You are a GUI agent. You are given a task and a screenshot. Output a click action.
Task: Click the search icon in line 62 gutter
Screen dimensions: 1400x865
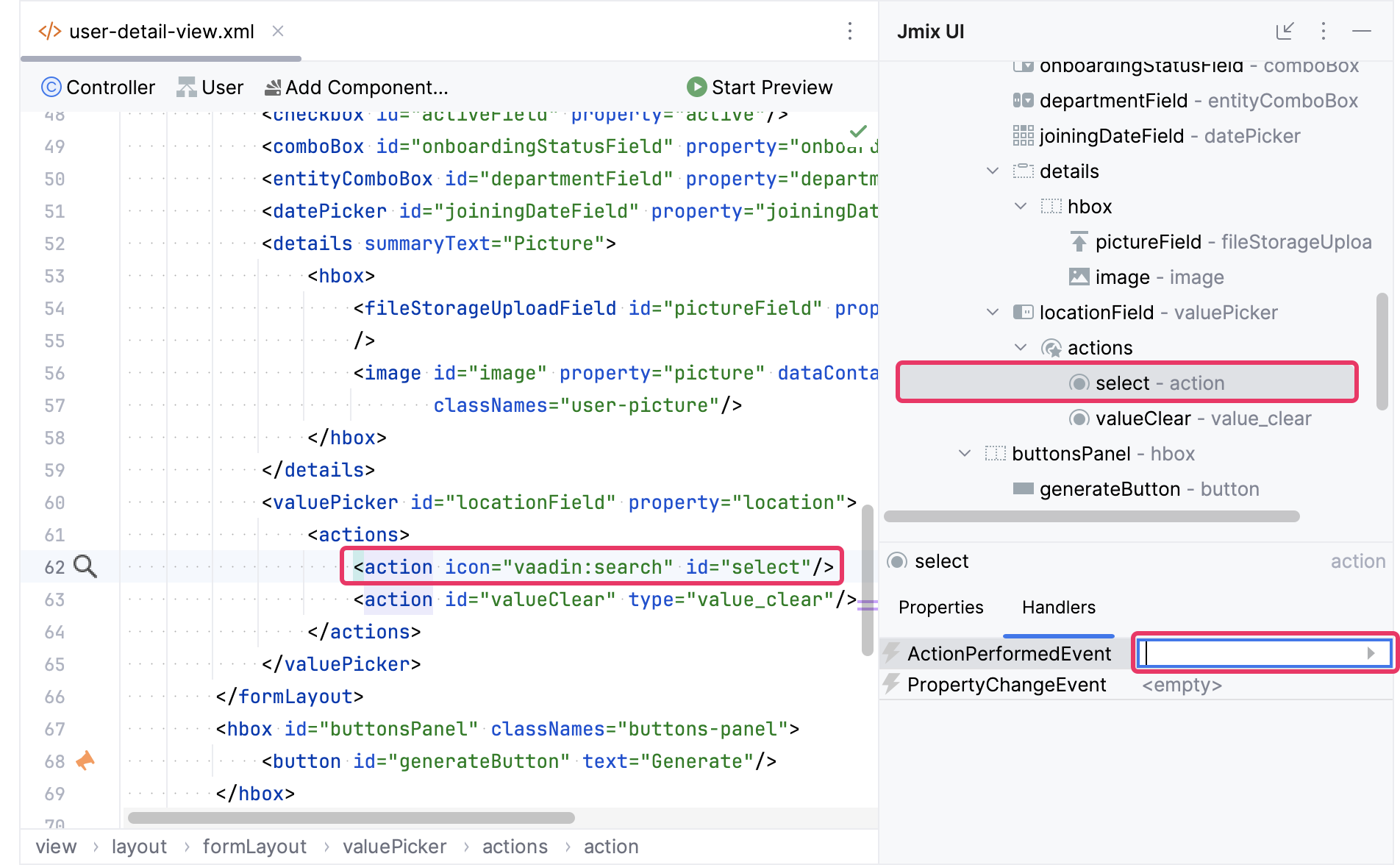pyautogui.click(x=85, y=566)
